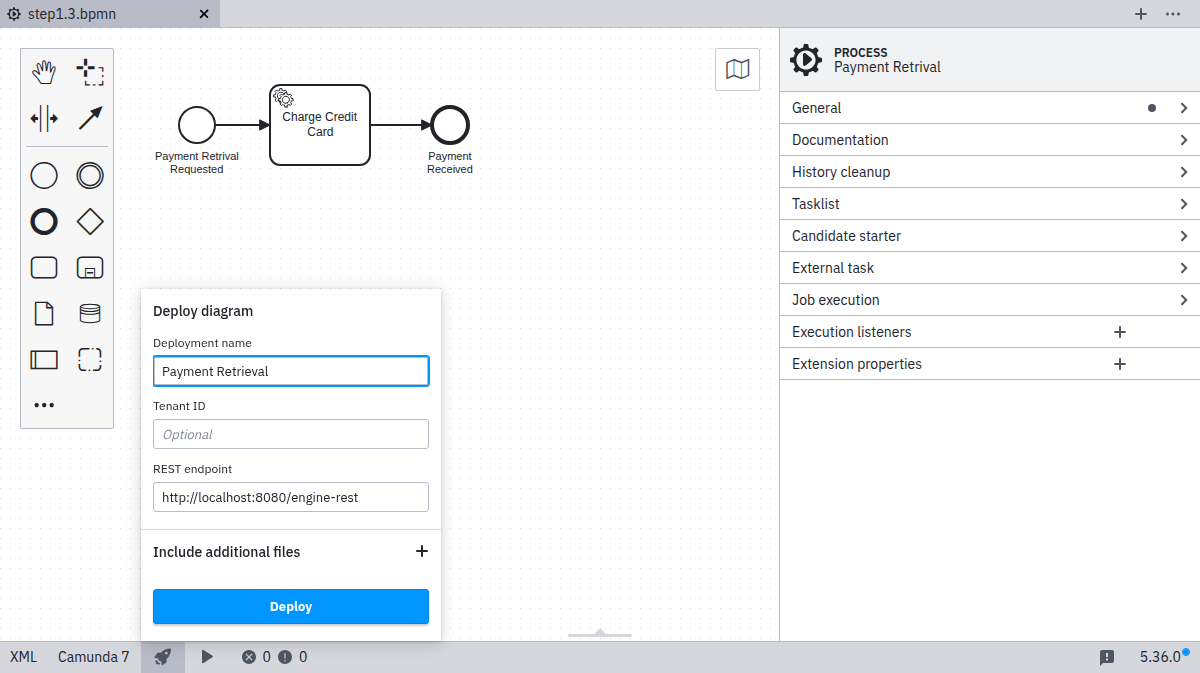Activate the global connect arrow tool
Screen dimensions: 1200x673
click(90, 118)
